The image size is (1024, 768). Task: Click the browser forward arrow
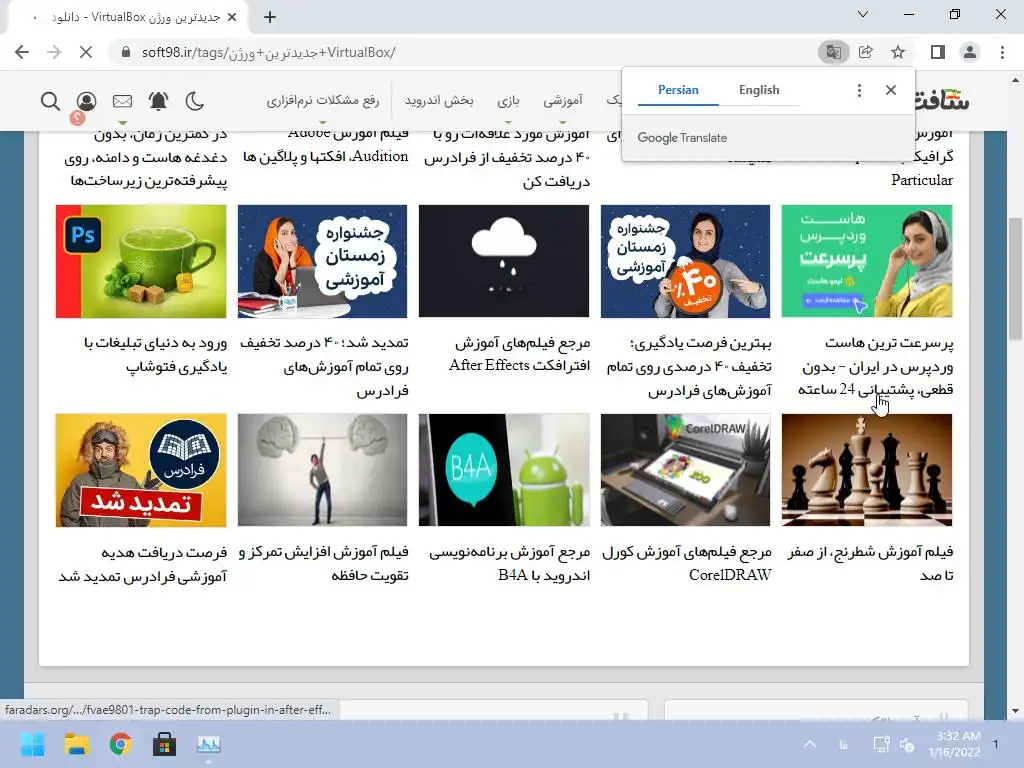point(54,52)
